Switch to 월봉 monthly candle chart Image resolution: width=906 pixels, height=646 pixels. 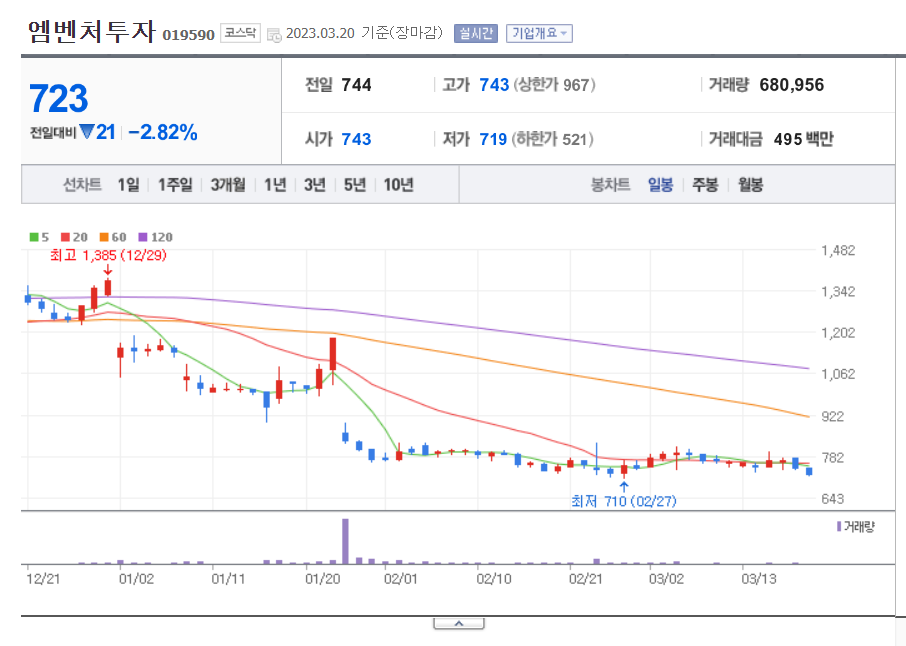coord(751,185)
